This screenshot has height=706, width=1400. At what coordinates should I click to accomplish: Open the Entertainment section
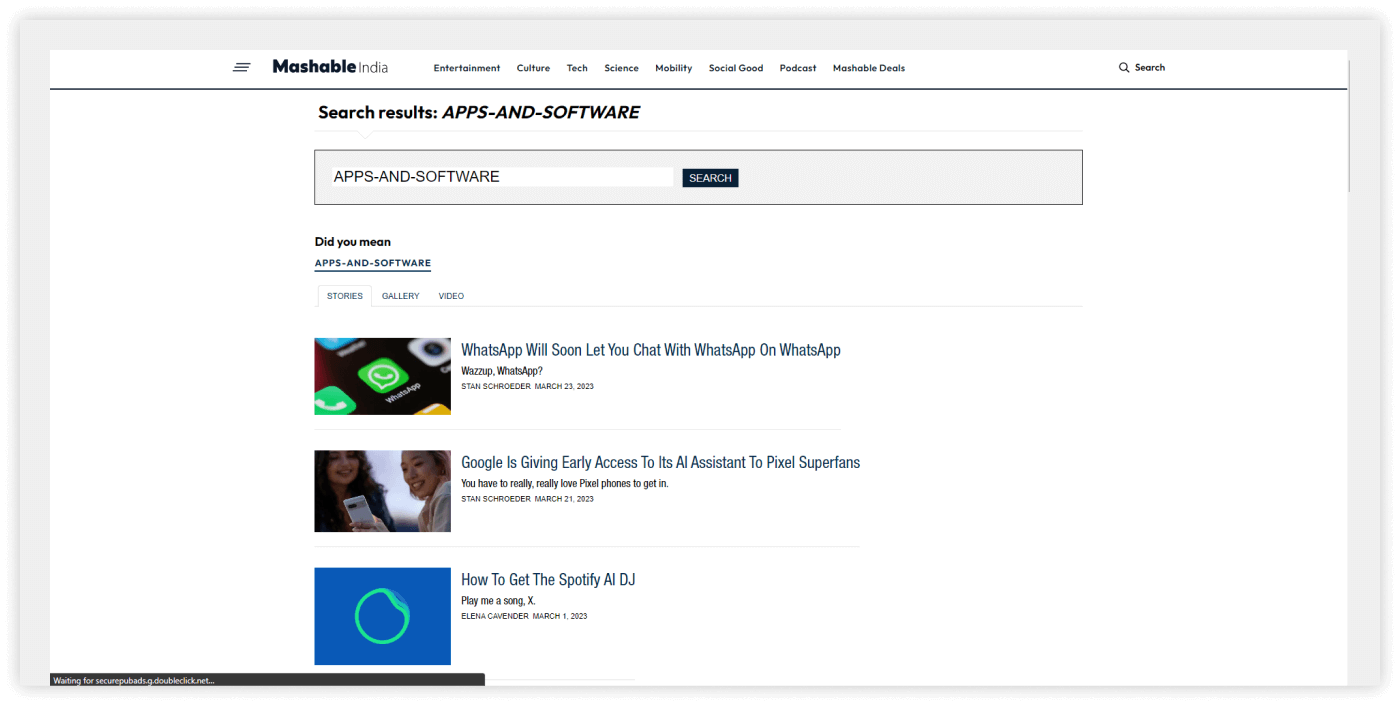coord(467,68)
